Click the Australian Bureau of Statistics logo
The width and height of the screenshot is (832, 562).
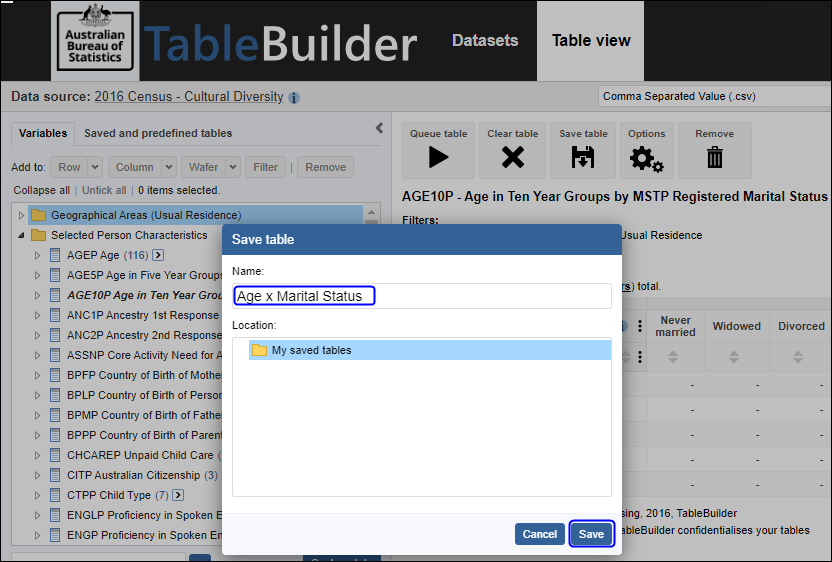(96, 41)
